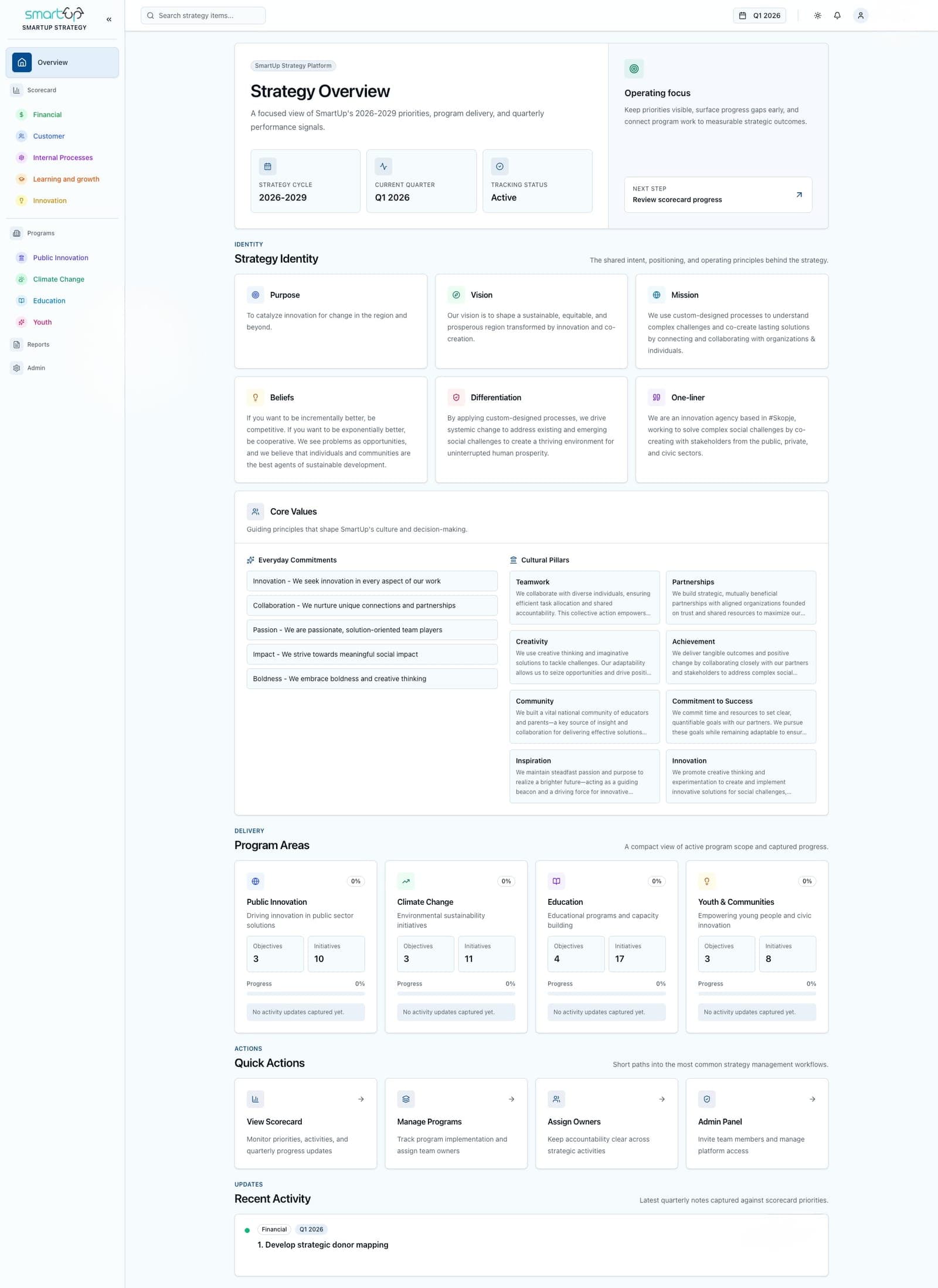The width and height of the screenshot is (938, 1288).
Task: Toggle the light/dark theme sun icon
Action: pyautogui.click(x=818, y=16)
